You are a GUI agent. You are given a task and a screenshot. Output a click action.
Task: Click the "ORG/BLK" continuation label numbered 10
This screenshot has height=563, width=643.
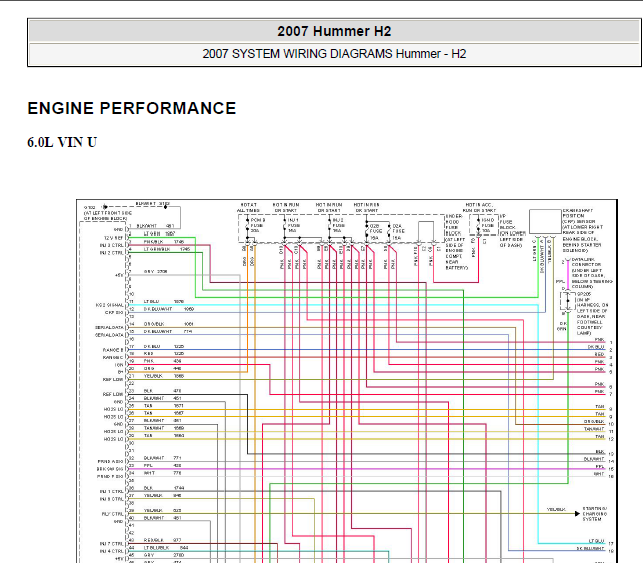[594, 422]
